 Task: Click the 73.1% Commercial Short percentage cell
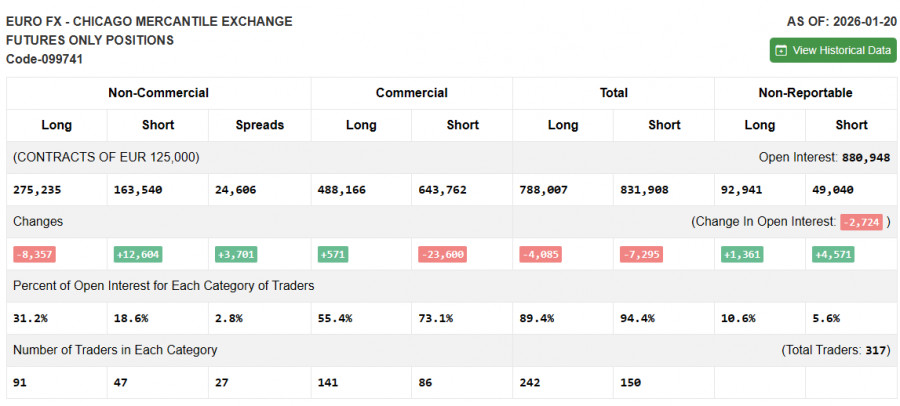click(436, 318)
